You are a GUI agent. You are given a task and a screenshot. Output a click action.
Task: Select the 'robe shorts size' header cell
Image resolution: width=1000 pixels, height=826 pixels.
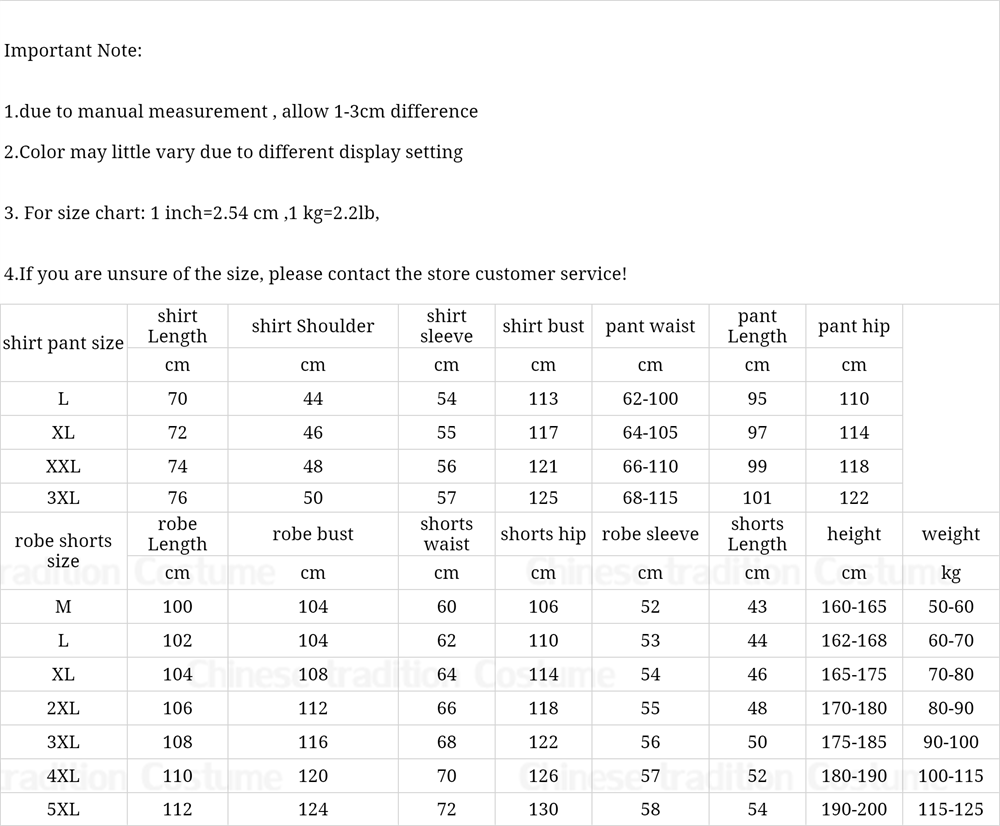(63, 550)
